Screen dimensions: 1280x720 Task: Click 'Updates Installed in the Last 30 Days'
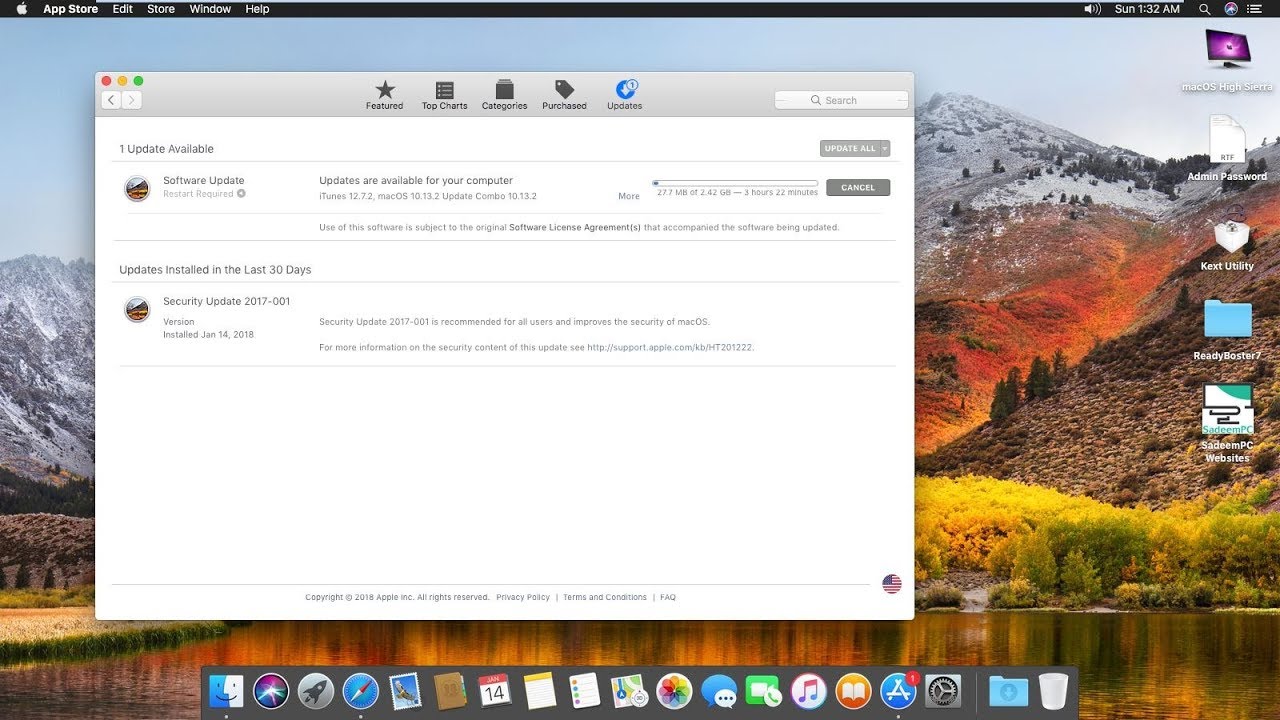(215, 270)
